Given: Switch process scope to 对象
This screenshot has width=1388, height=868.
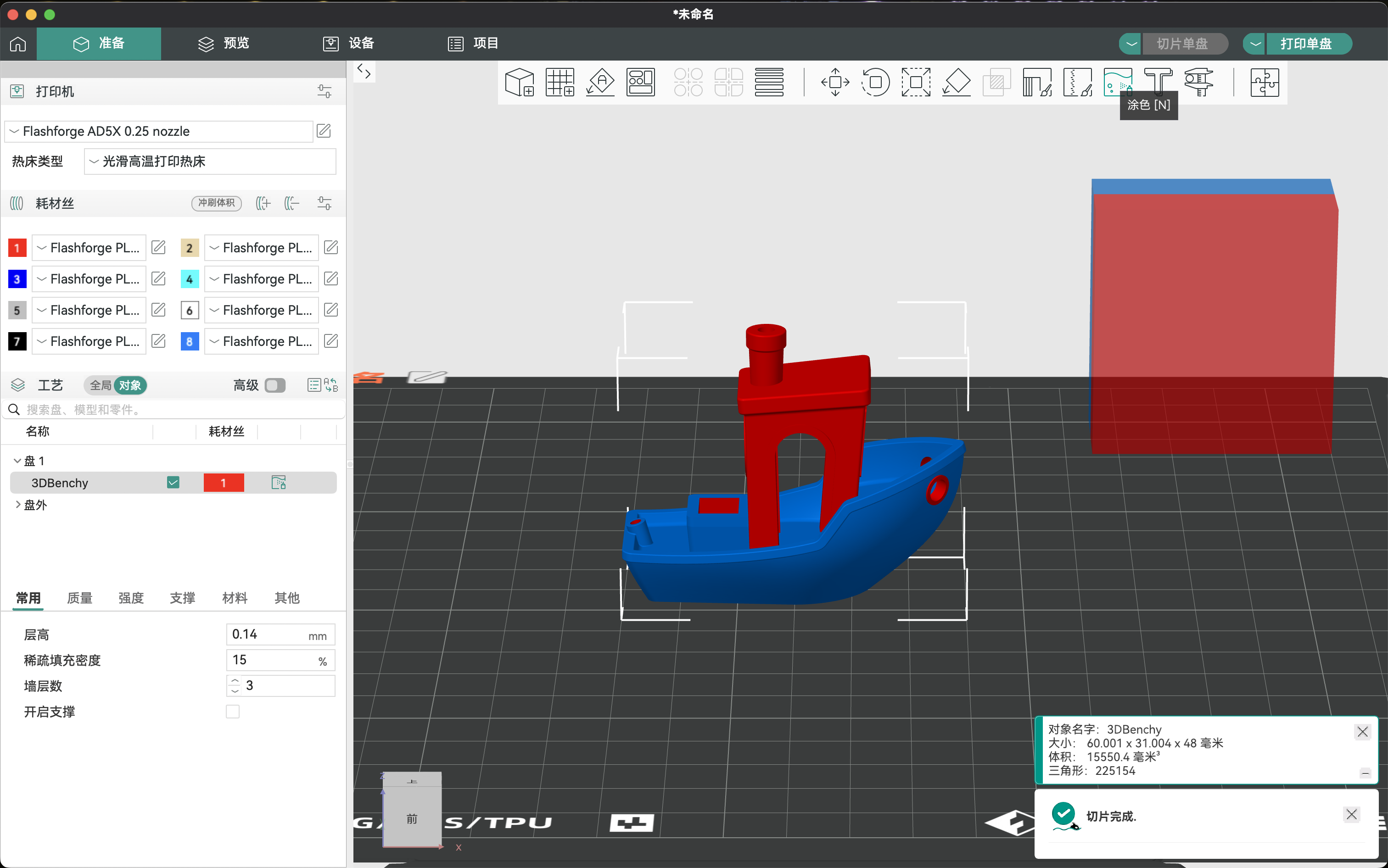Looking at the screenshot, I should (130, 385).
